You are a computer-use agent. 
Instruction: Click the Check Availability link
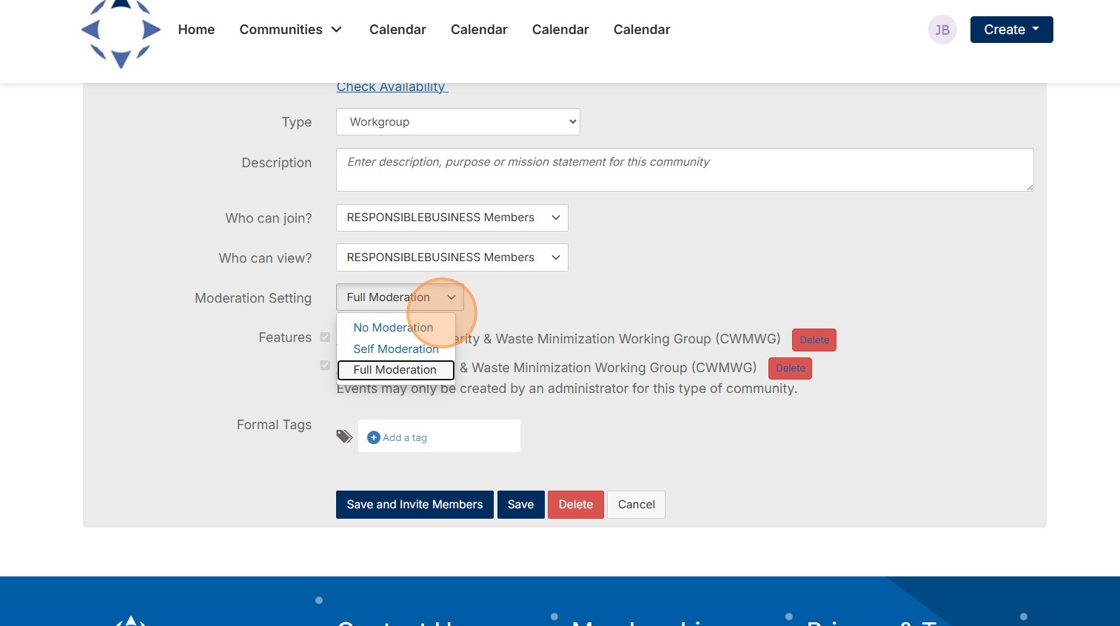point(392,87)
